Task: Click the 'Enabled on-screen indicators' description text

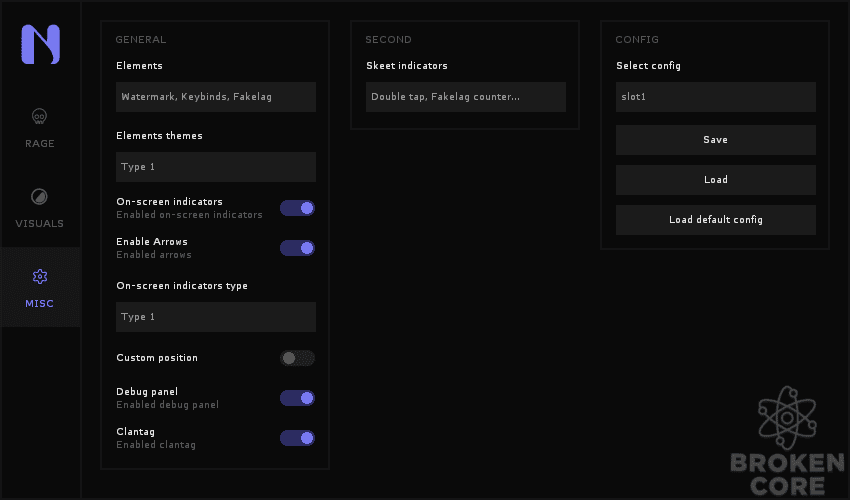Action: click(189, 215)
